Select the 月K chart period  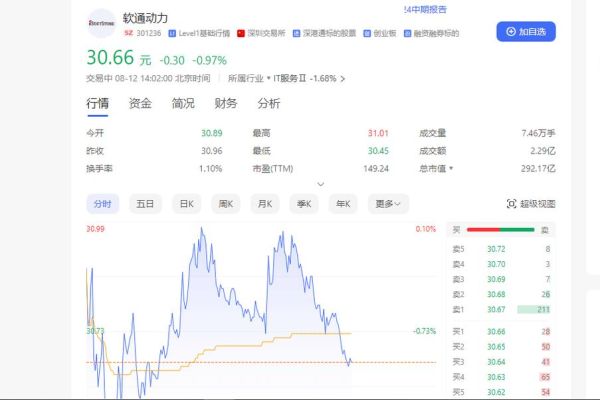265,204
